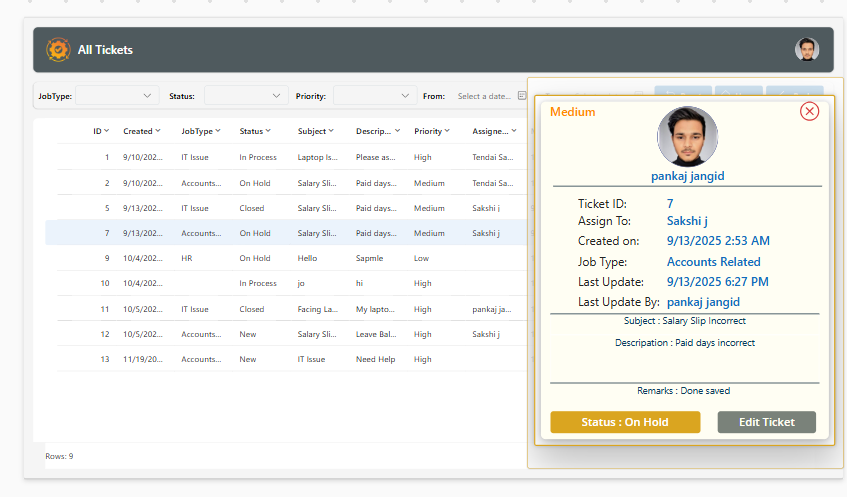Click the 'Leave Bal...' description cell

(375, 334)
